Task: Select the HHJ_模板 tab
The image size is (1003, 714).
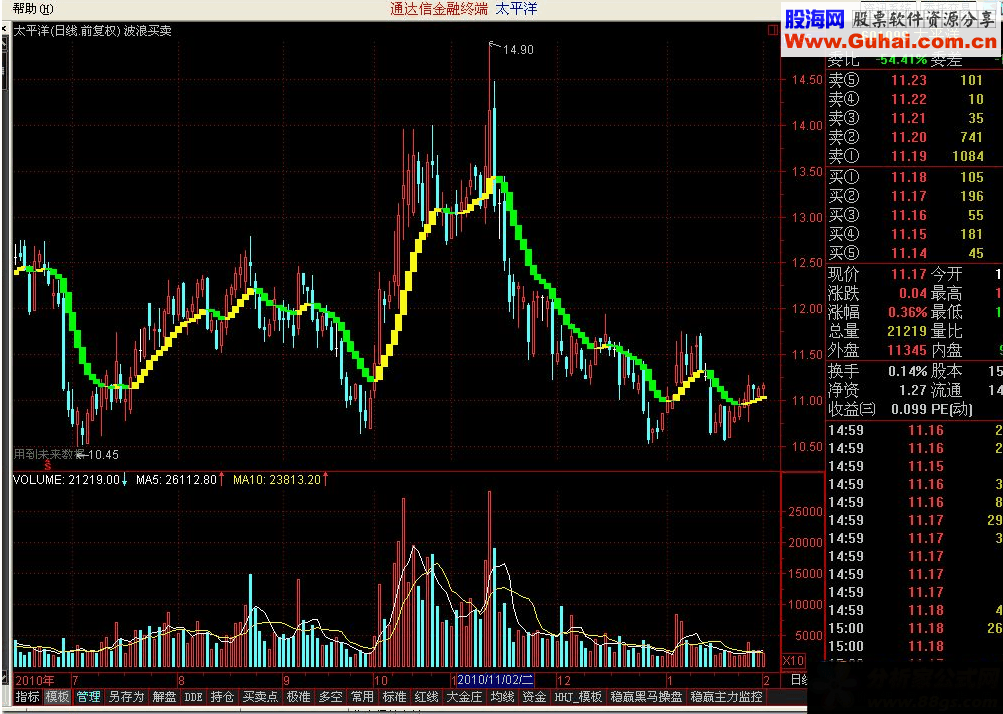Action: pyautogui.click(x=578, y=697)
